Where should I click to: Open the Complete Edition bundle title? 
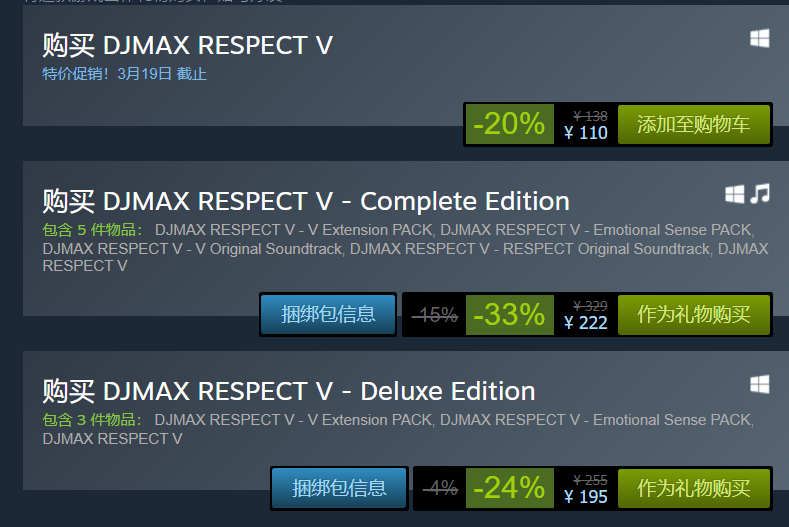pyautogui.click(x=306, y=201)
